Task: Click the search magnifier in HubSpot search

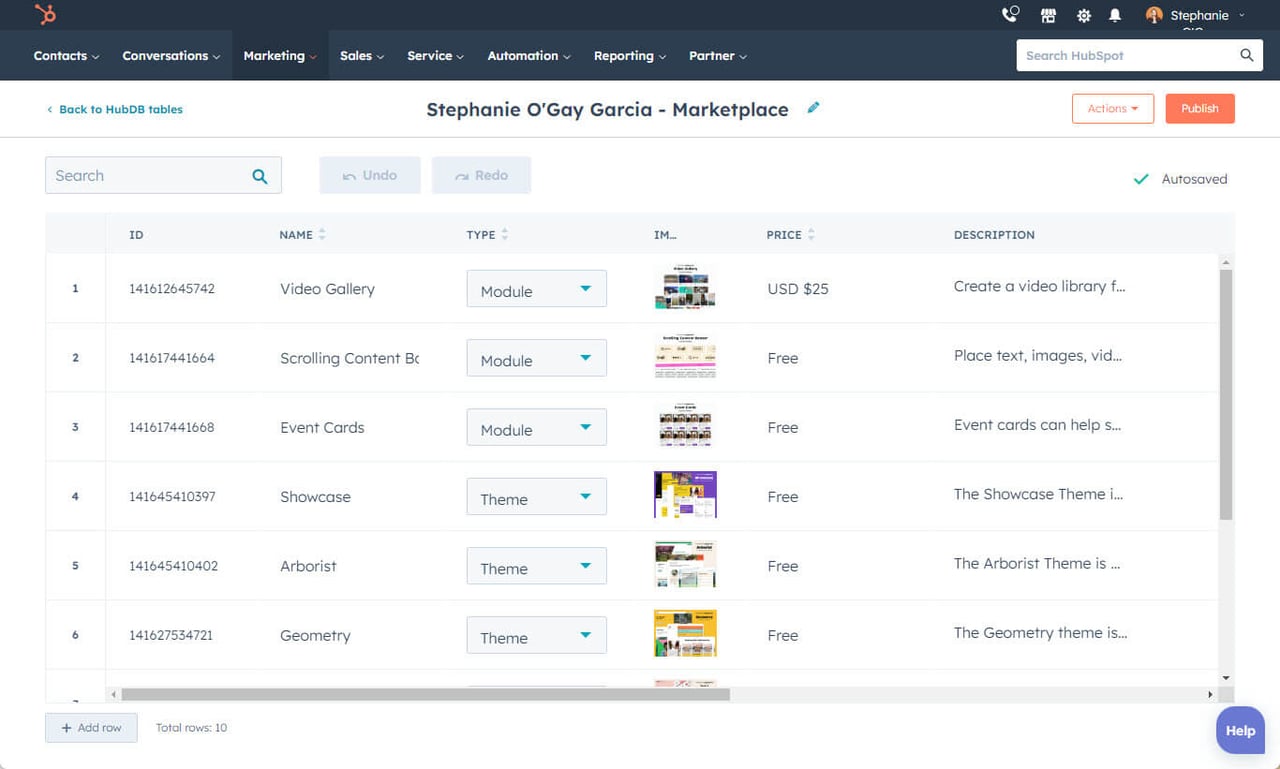Action: (x=1247, y=55)
